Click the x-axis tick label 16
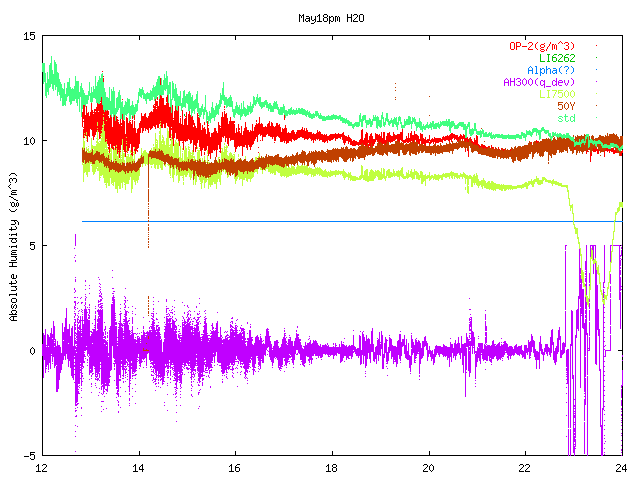Screen dimensions: 640x480 pos(234,468)
